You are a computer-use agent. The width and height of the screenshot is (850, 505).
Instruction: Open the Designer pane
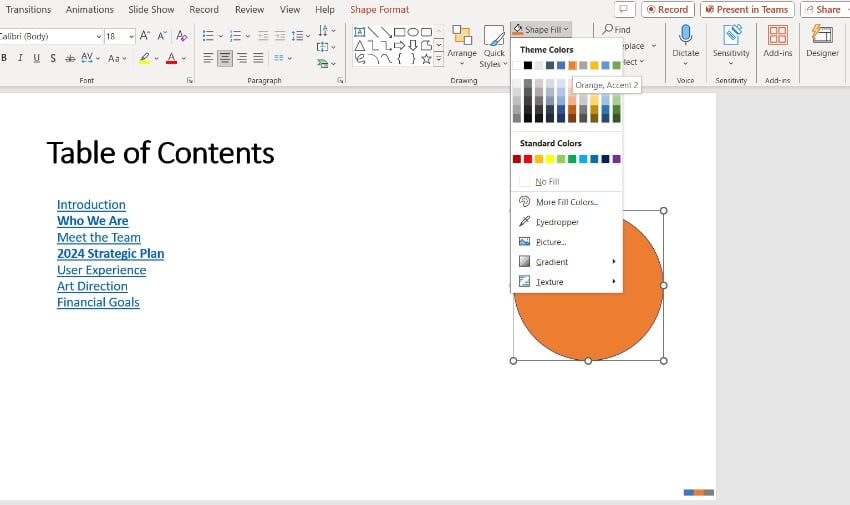click(822, 38)
